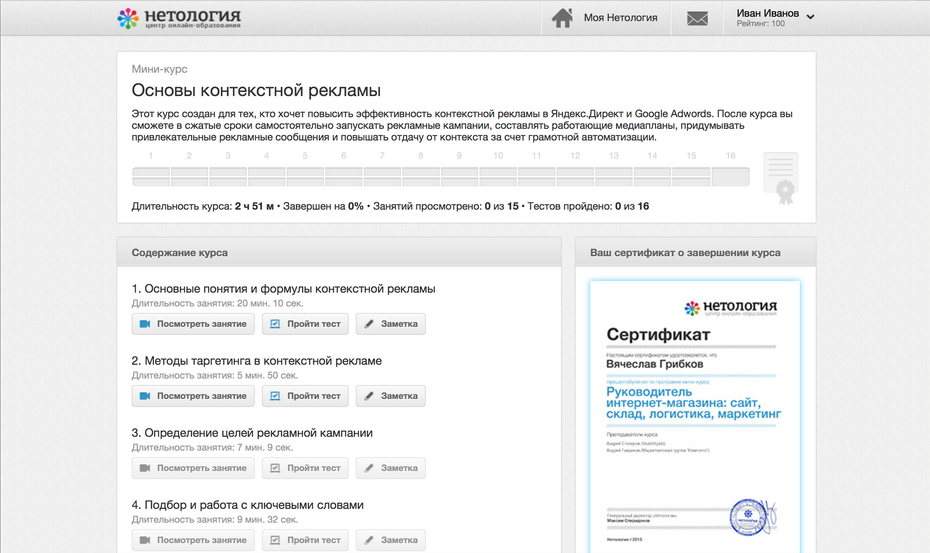This screenshot has height=553, width=930.
Task: Click Иван Иванов profile name
Action: [767, 13]
